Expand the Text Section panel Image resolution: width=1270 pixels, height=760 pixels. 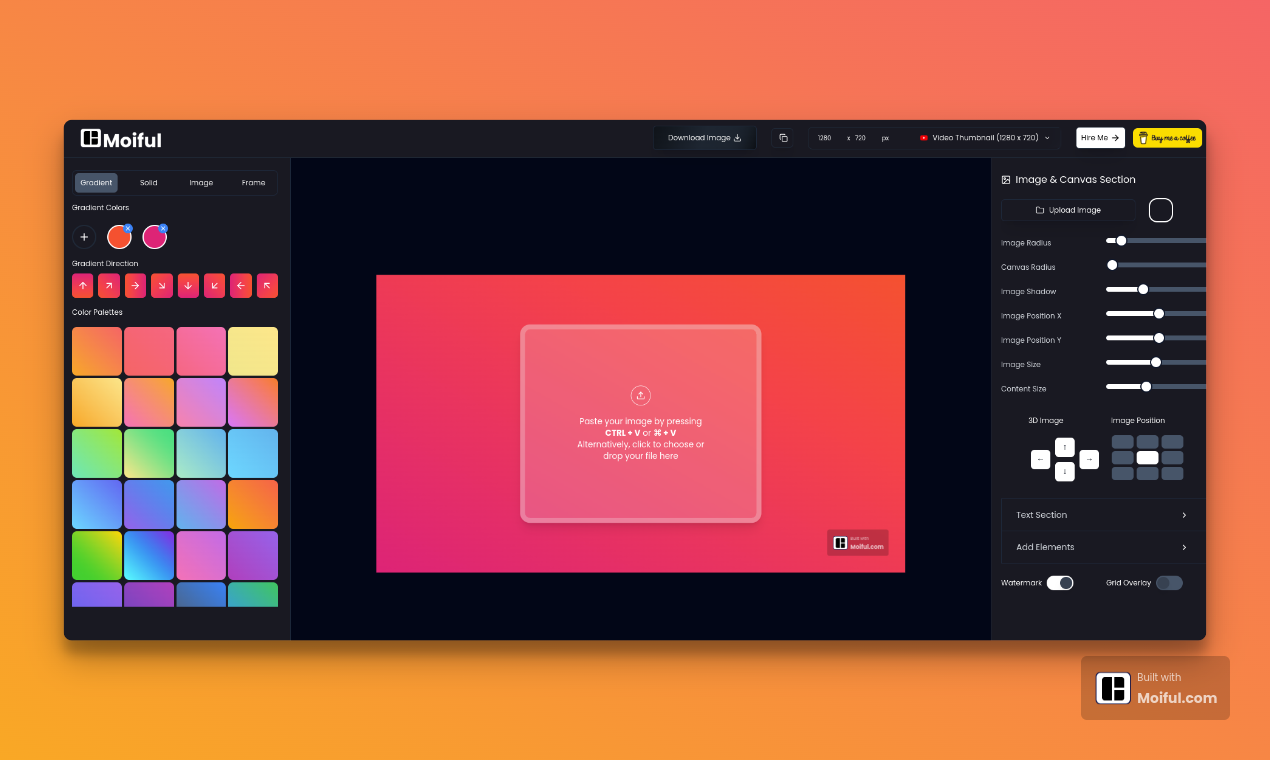[x=1100, y=514]
